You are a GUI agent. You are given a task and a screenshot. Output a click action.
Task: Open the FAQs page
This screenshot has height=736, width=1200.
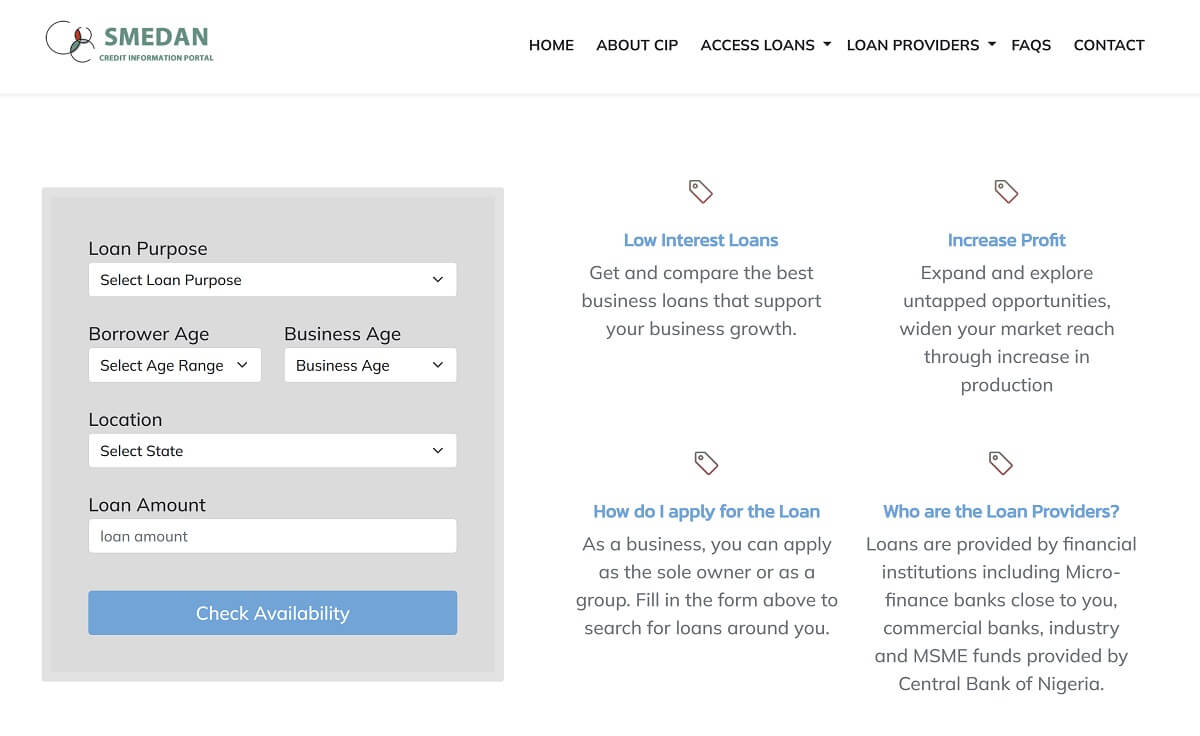click(1031, 45)
